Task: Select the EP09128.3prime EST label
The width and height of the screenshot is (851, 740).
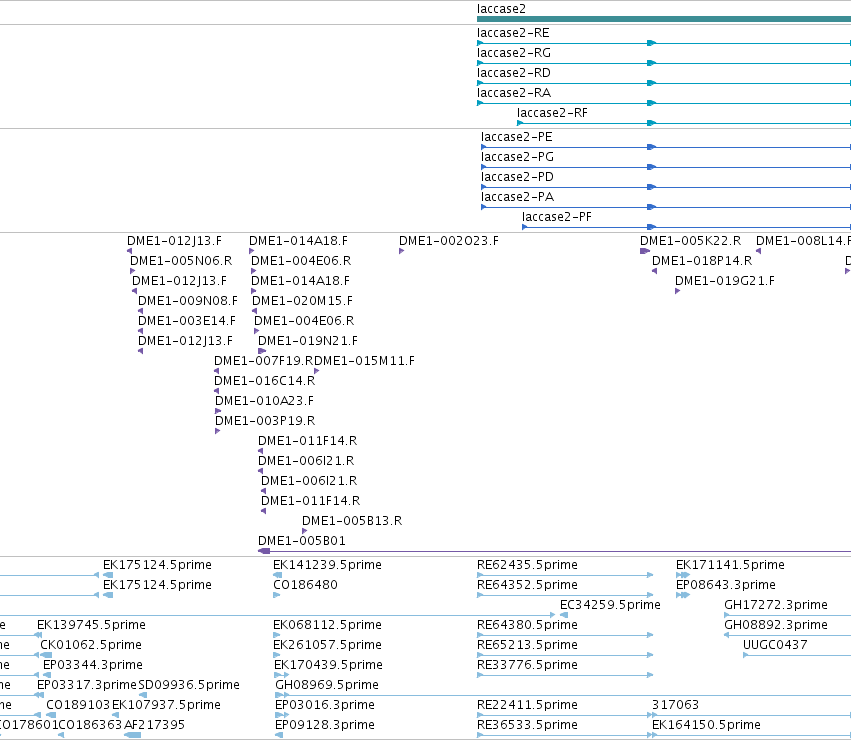Action: (325, 725)
